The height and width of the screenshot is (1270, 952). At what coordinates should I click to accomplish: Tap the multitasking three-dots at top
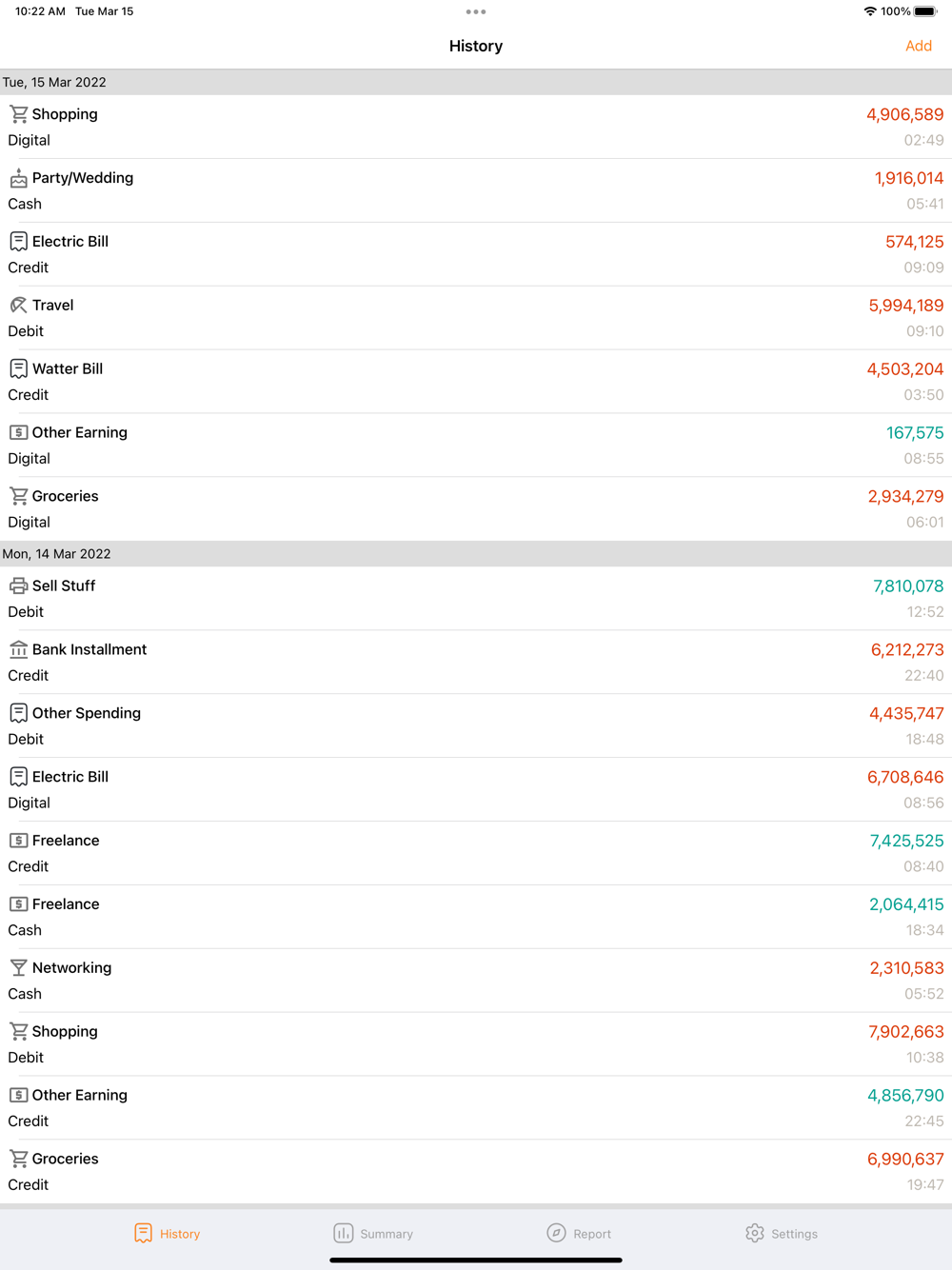pyautogui.click(x=476, y=12)
